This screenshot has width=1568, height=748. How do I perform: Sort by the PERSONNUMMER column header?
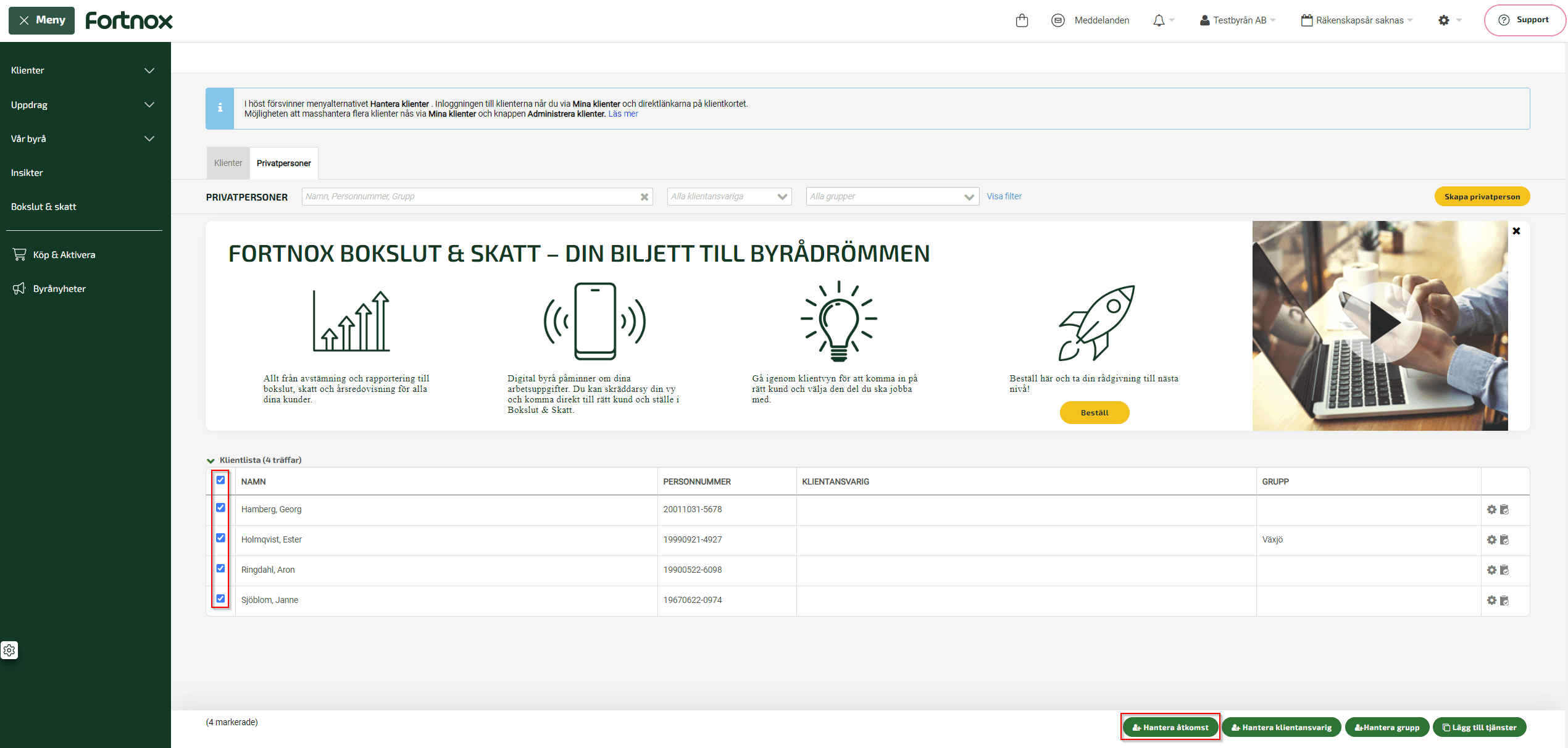(x=697, y=482)
